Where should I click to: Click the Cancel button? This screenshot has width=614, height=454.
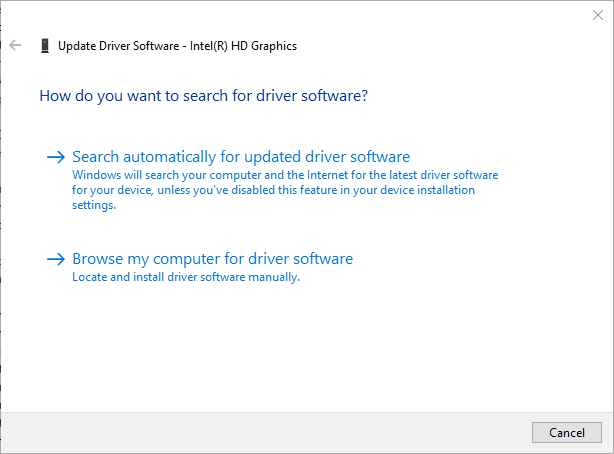(567, 432)
